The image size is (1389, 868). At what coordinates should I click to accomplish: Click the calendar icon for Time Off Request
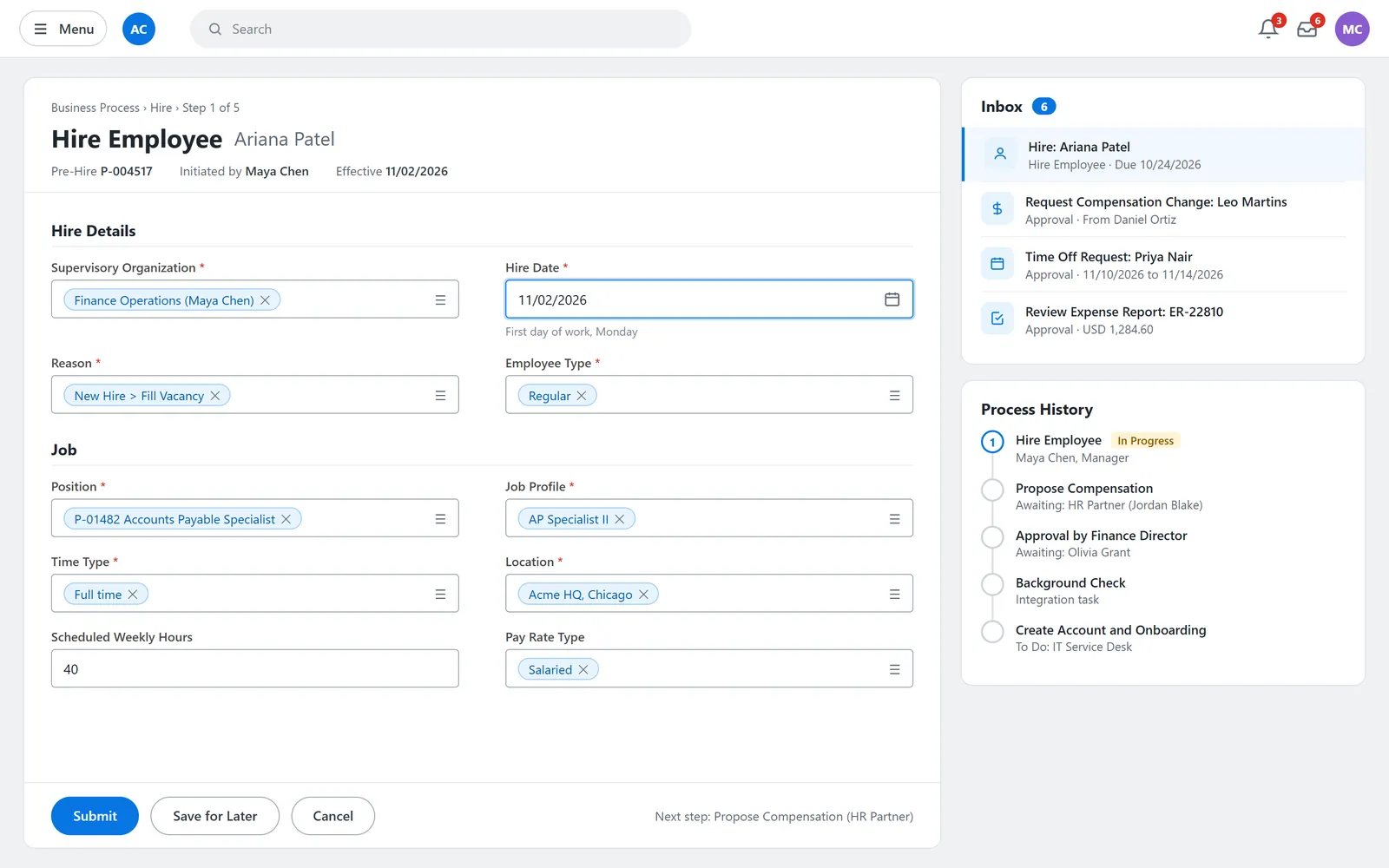pyautogui.click(x=997, y=264)
